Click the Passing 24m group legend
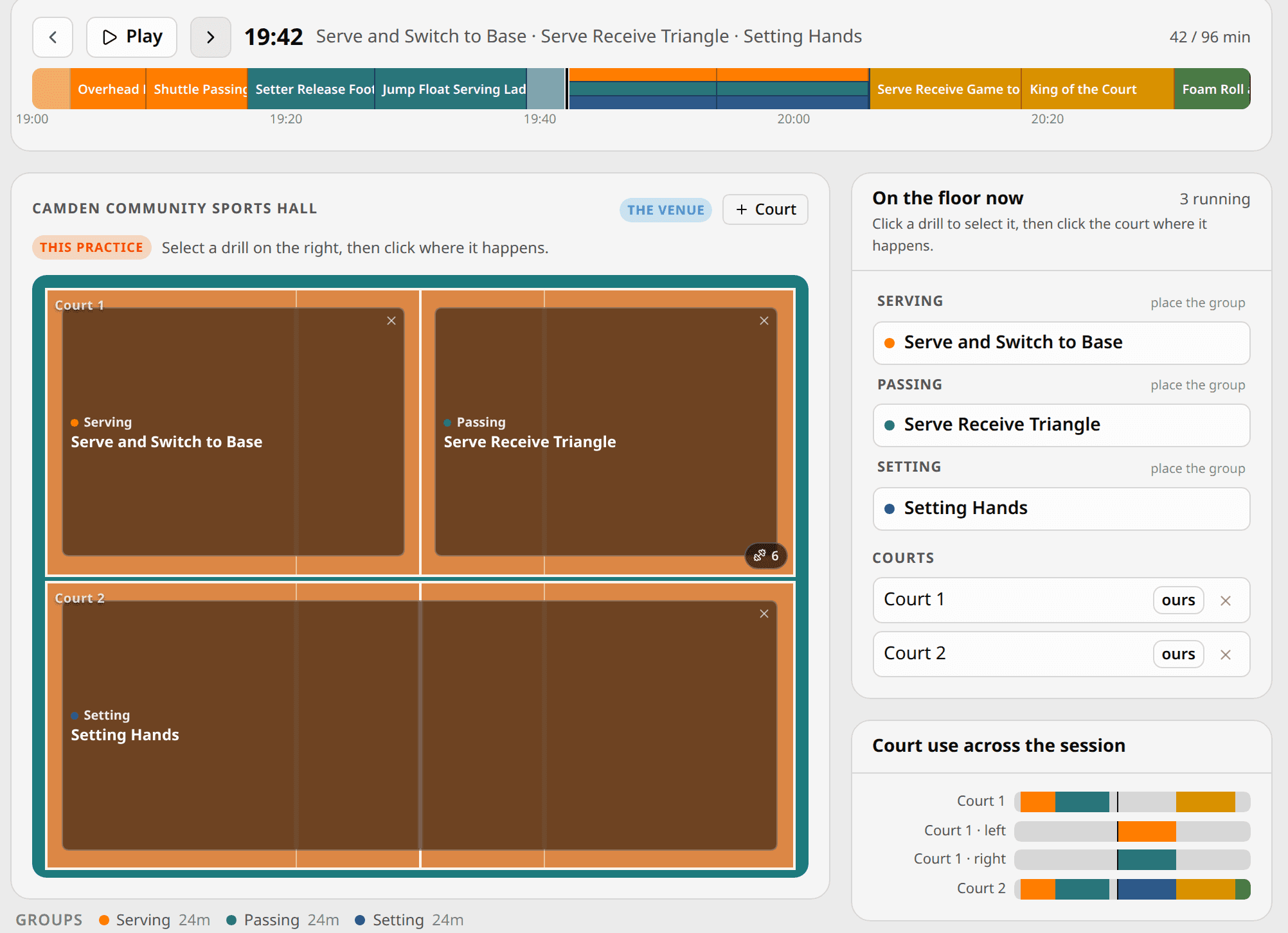Screen dimensions: 1288x933 coord(283,920)
